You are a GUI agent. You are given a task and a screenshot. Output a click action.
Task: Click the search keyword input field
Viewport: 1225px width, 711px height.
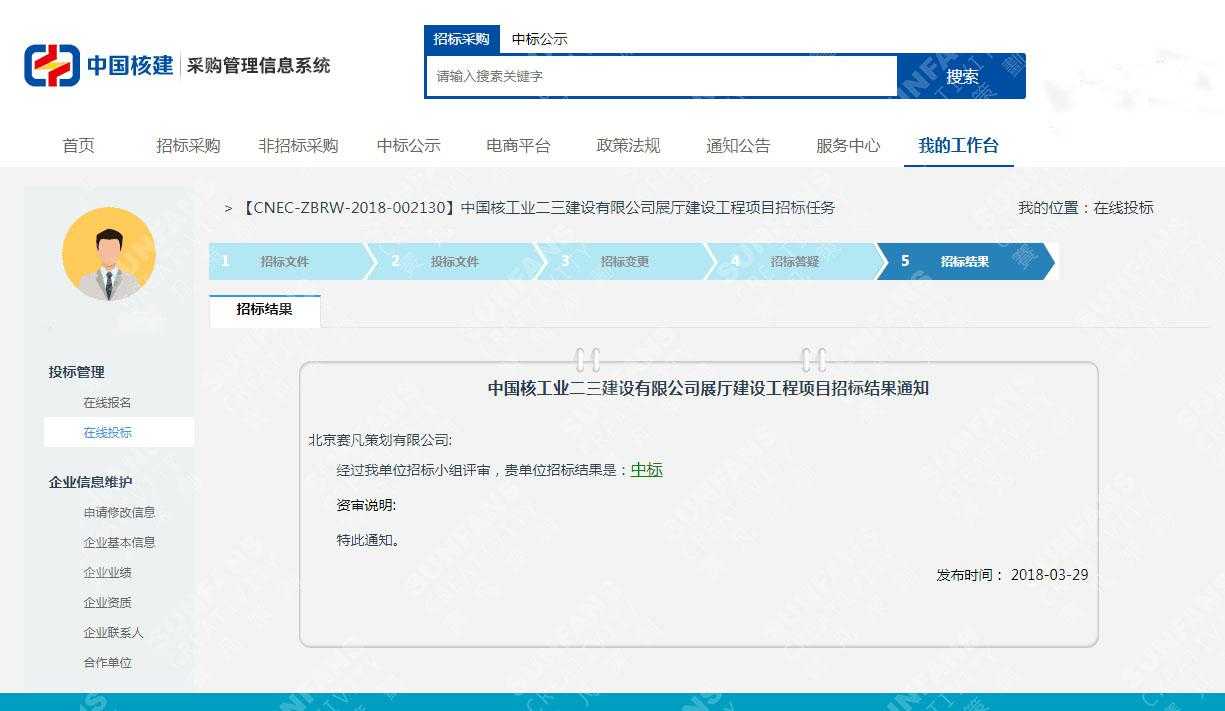661,76
